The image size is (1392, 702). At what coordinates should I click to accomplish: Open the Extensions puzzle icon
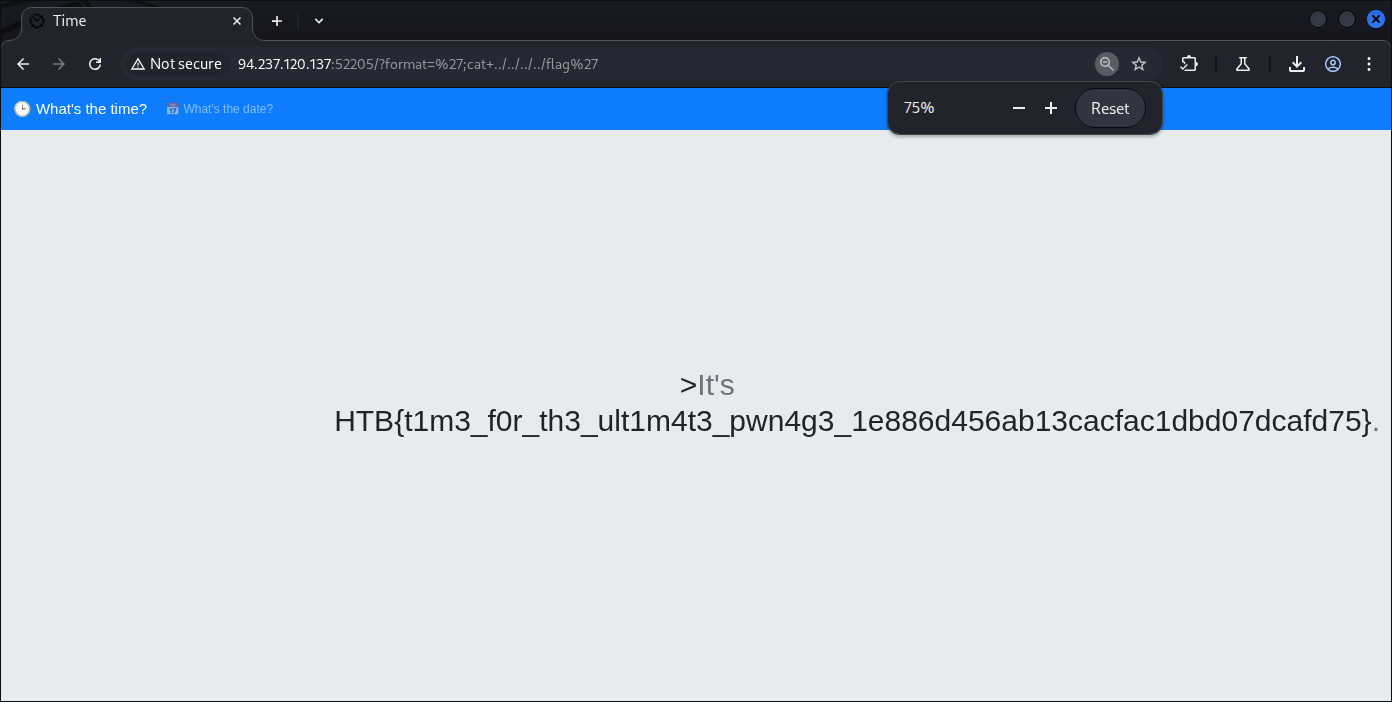click(1189, 64)
